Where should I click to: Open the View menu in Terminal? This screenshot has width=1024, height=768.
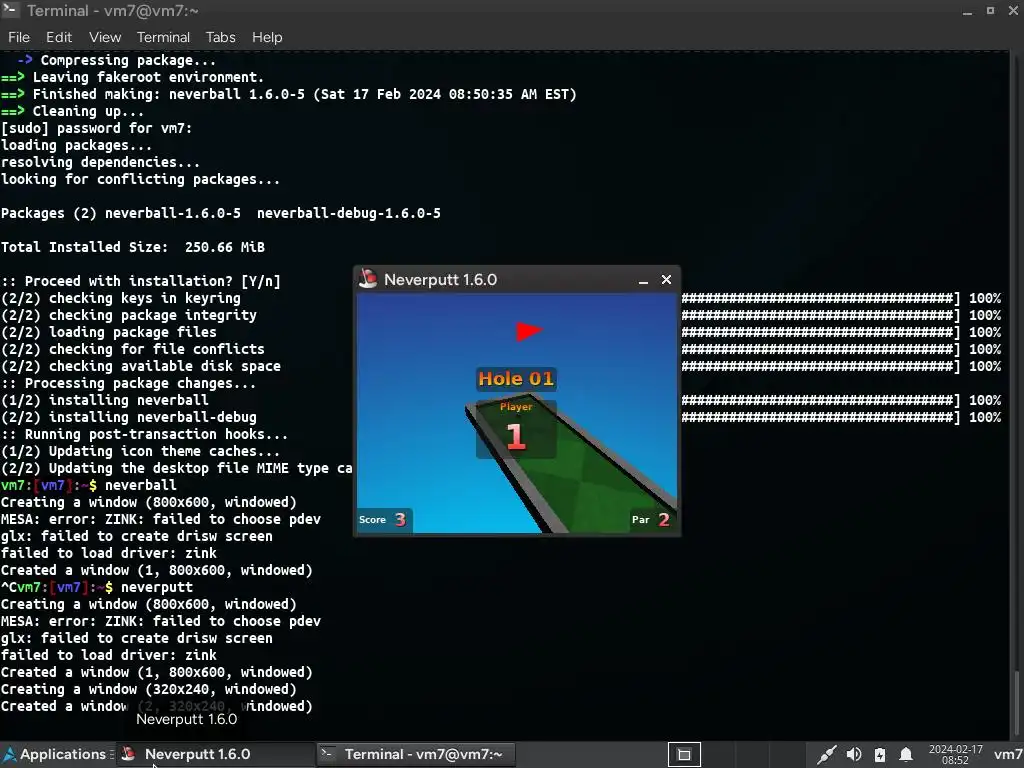pos(104,37)
